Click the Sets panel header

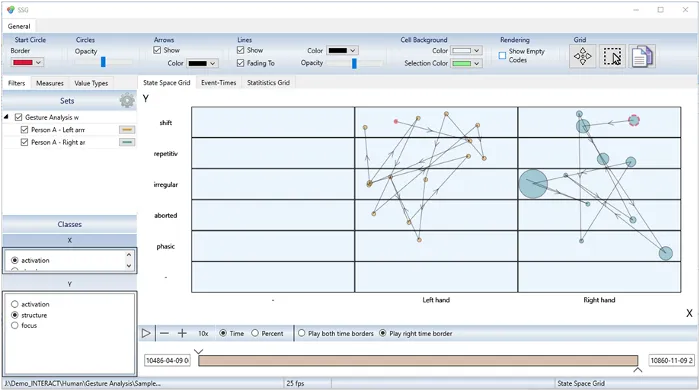tap(67, 101)
